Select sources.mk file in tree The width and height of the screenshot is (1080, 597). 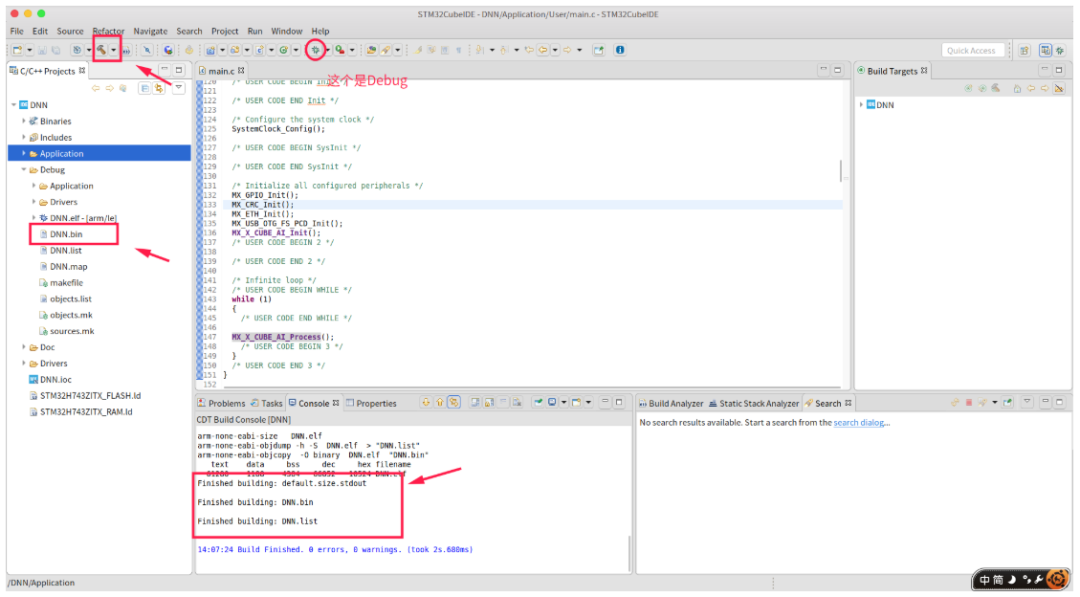coord(66,331)
